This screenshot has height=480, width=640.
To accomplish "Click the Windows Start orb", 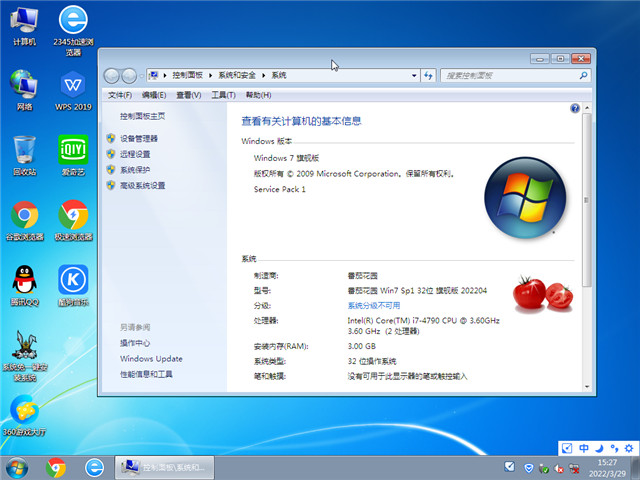I will pos(17,468).
